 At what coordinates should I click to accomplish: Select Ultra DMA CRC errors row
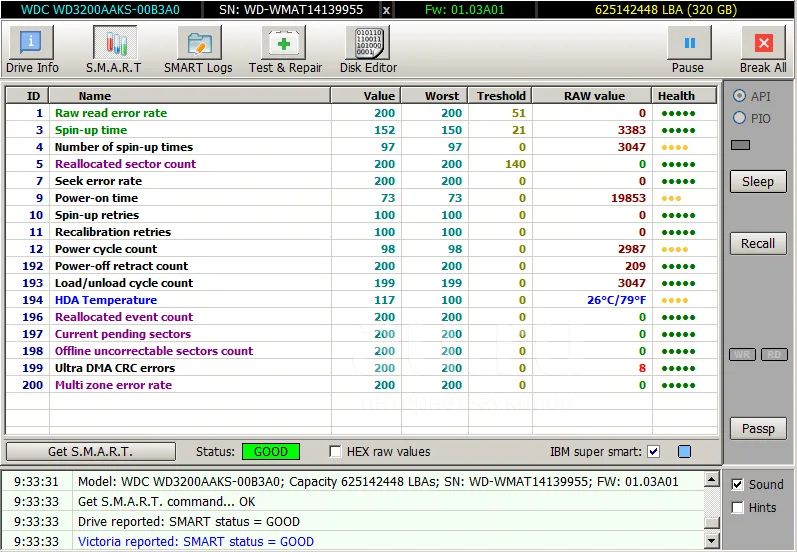tap(361, 368)
